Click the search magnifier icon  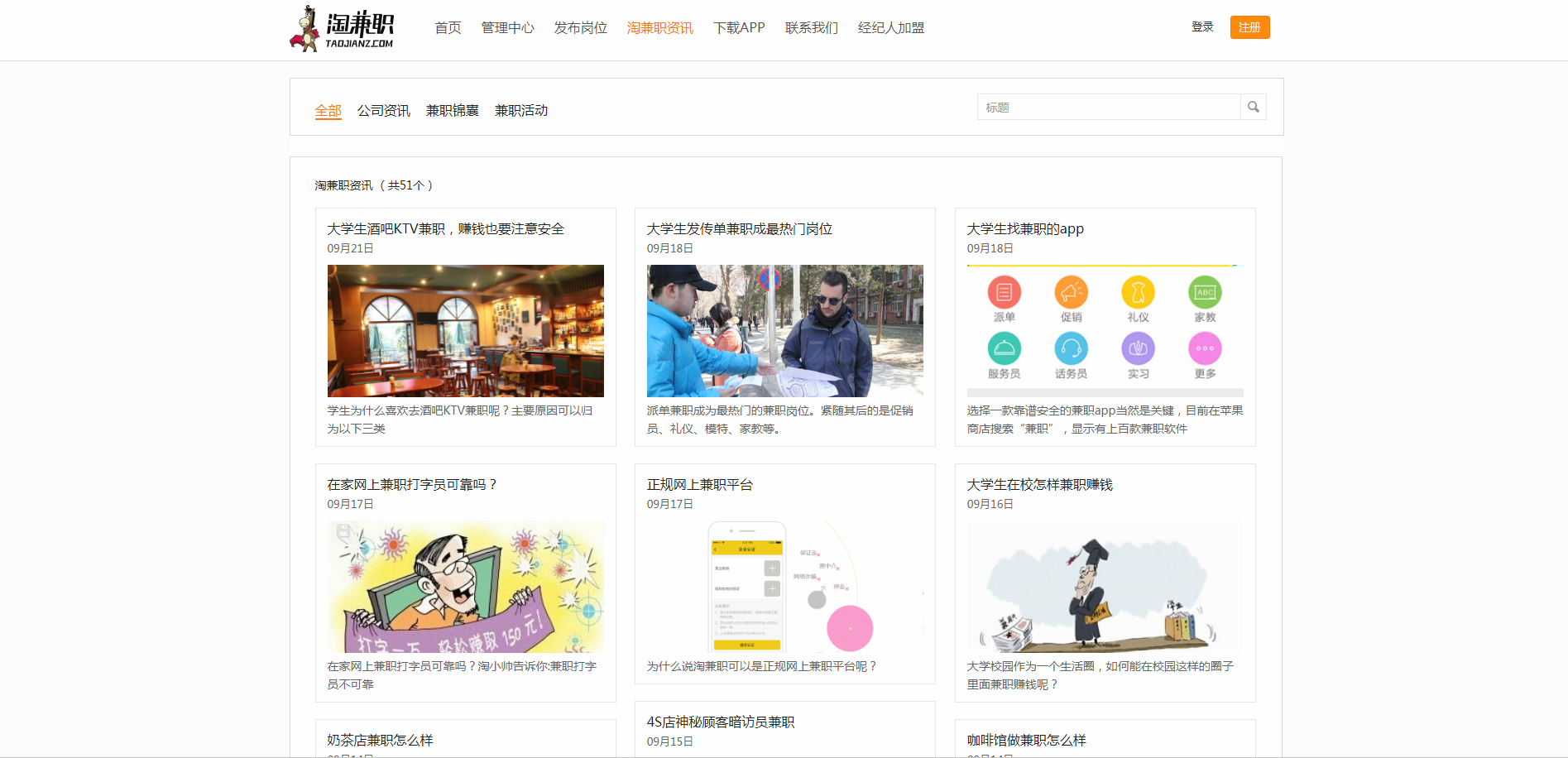click(1254, 107)
